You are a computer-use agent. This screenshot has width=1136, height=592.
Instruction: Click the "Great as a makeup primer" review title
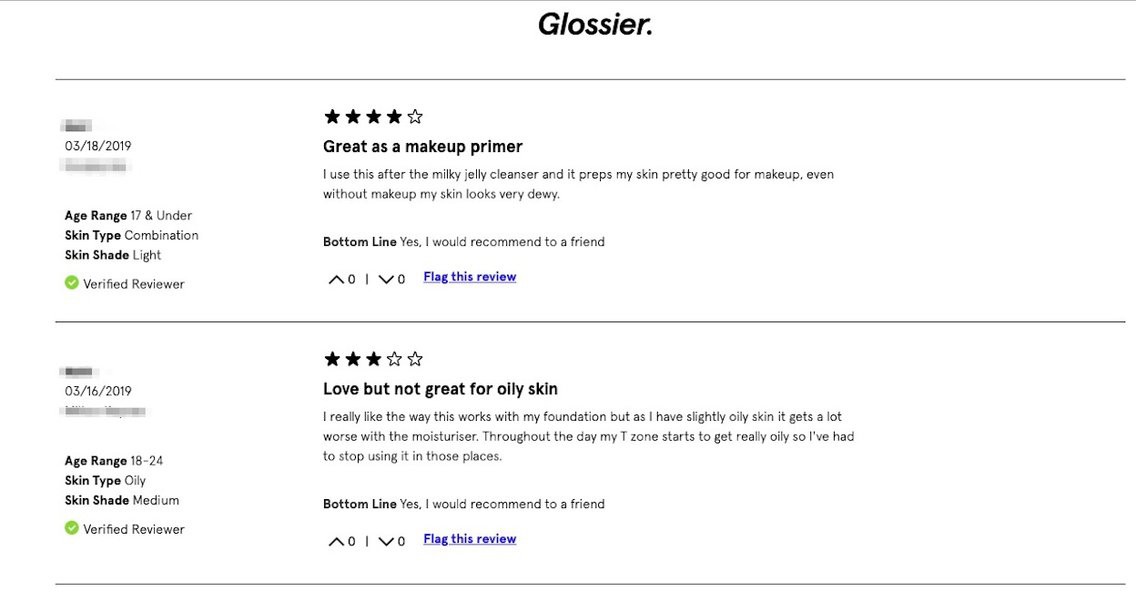(x=422, y=147)
